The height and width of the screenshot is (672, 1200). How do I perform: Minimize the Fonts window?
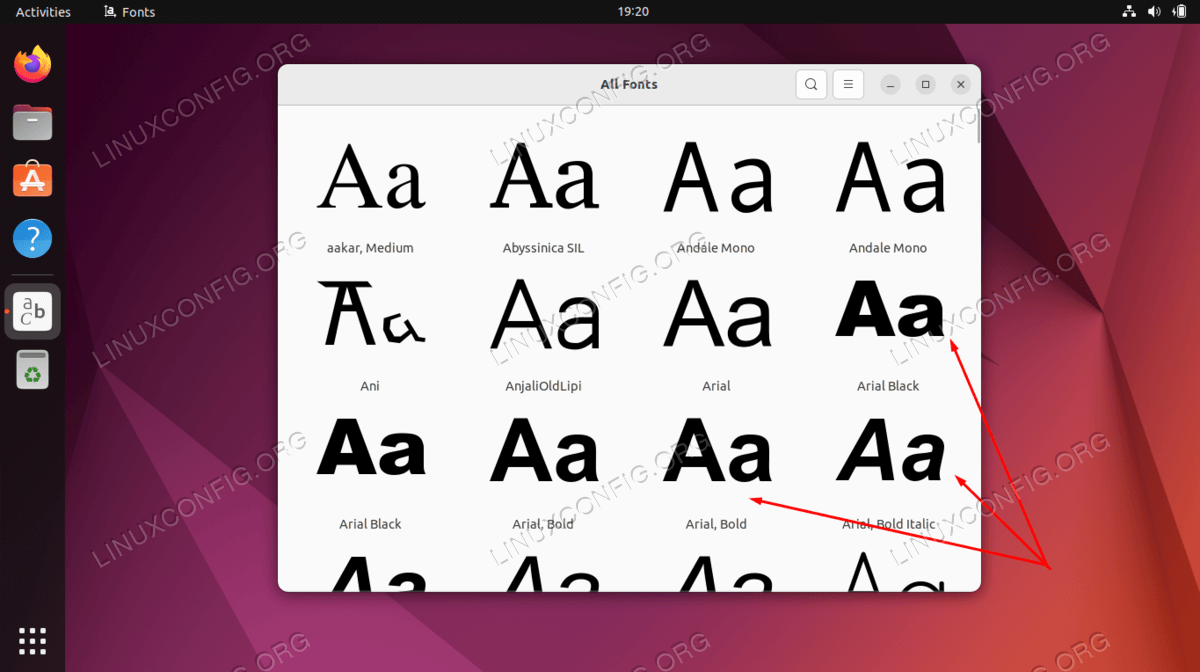(890, 85)
